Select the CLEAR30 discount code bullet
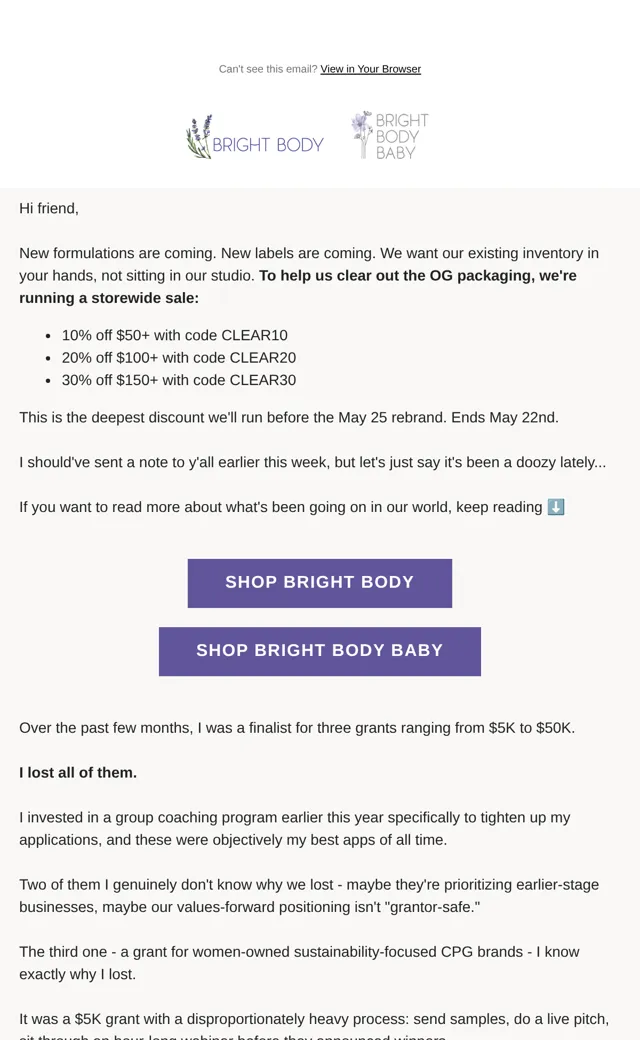Viewport: 640px width, 1040px height. pos(179,380)
